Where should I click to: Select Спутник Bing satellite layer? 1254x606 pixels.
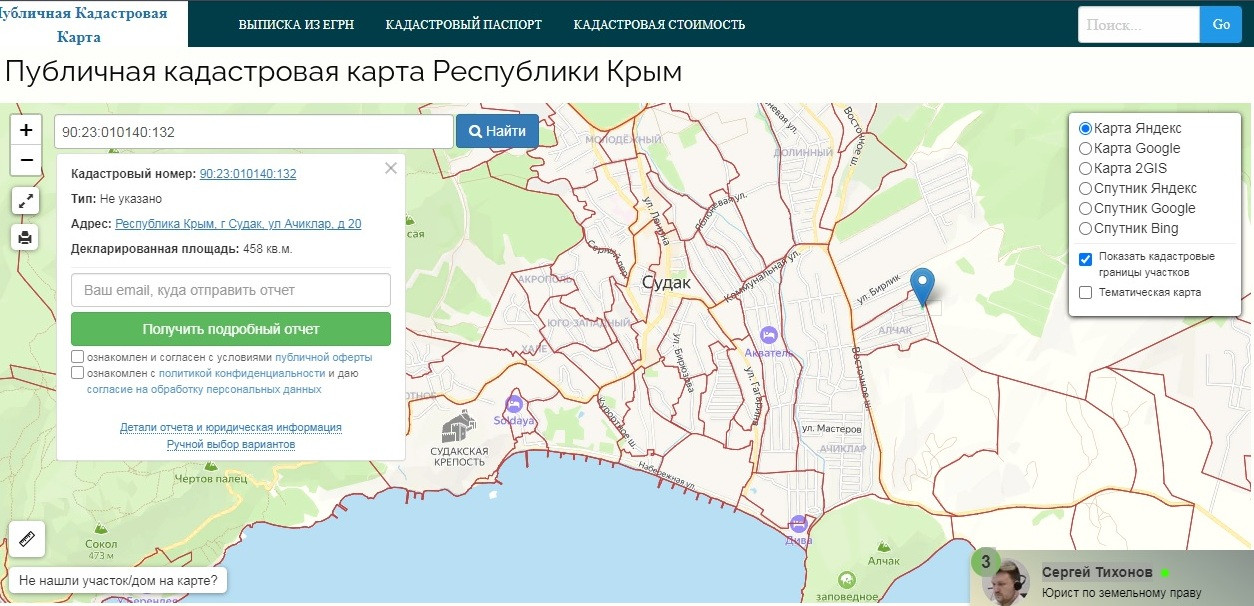[1085, 228]
